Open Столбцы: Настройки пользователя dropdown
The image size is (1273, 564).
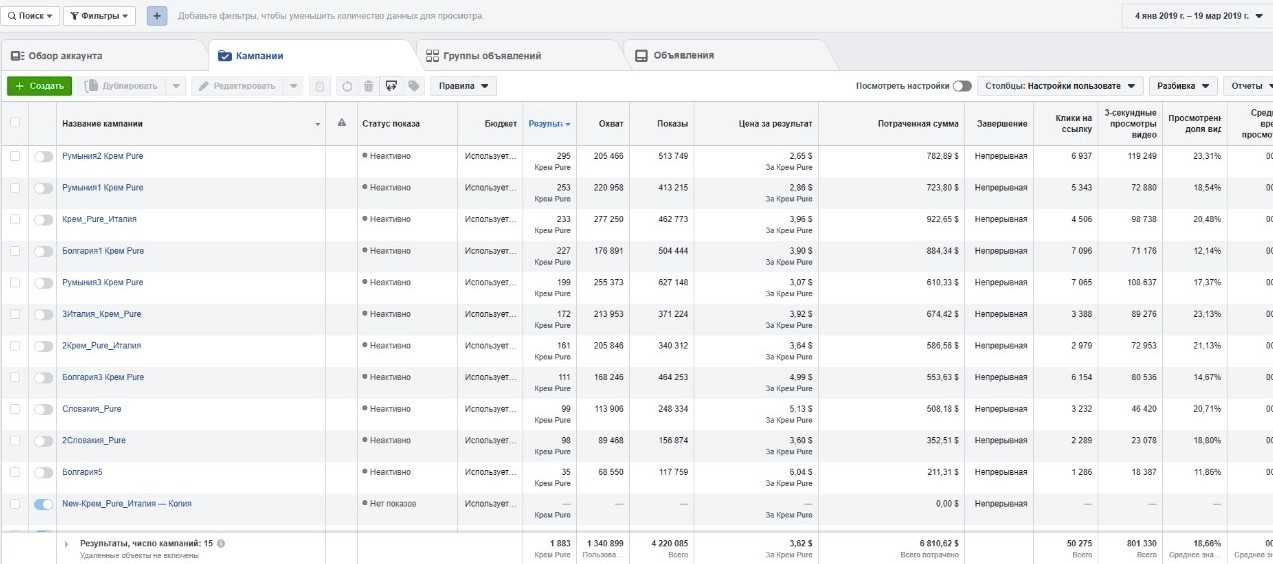[1061, 86]
